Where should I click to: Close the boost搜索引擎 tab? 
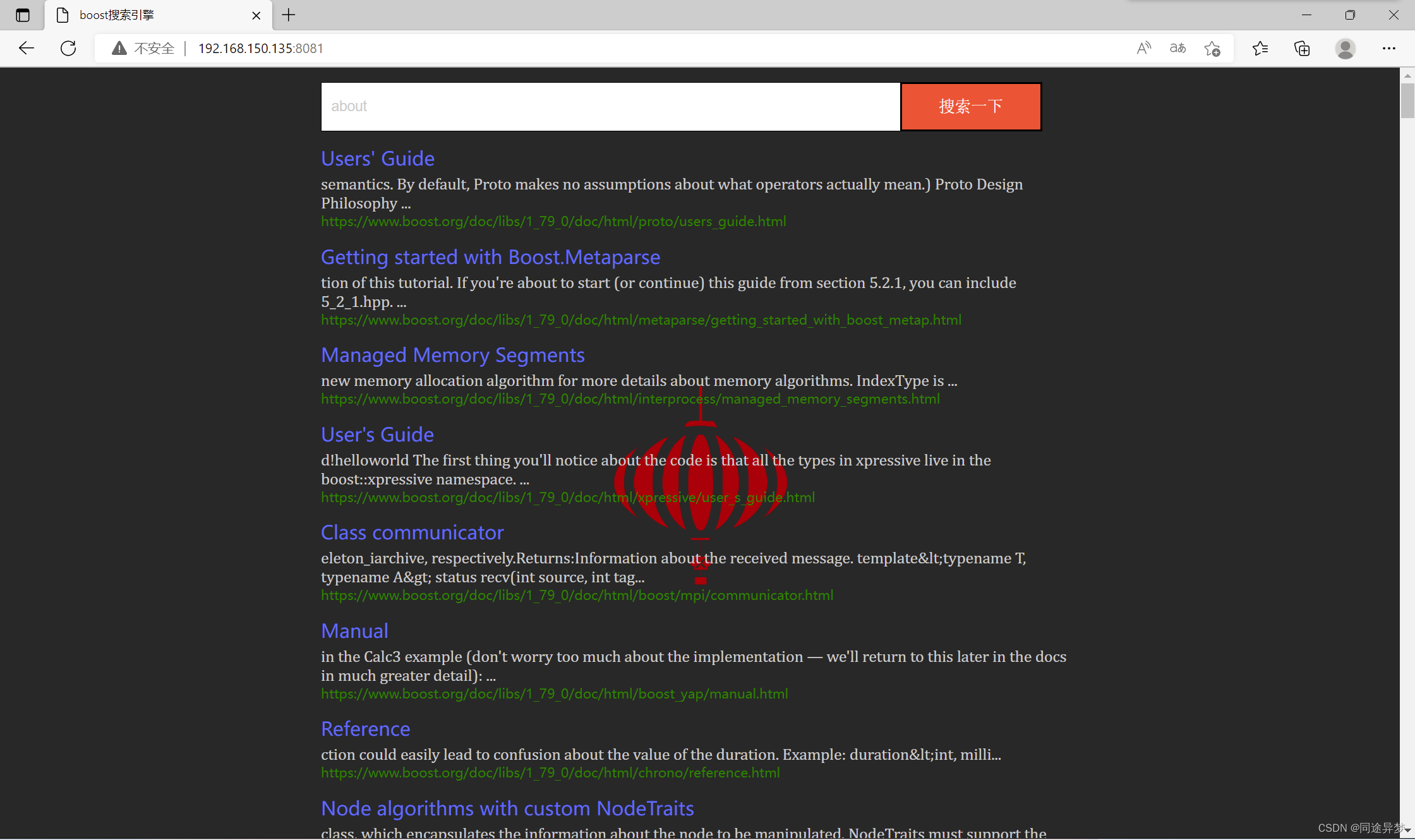pyautogui.click(x=256, y=15)
